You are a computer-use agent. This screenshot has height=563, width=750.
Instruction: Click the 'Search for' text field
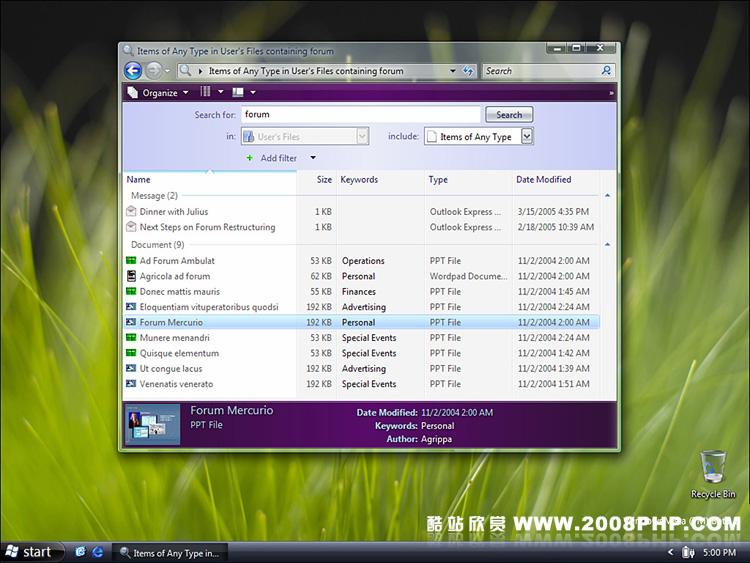360,115
